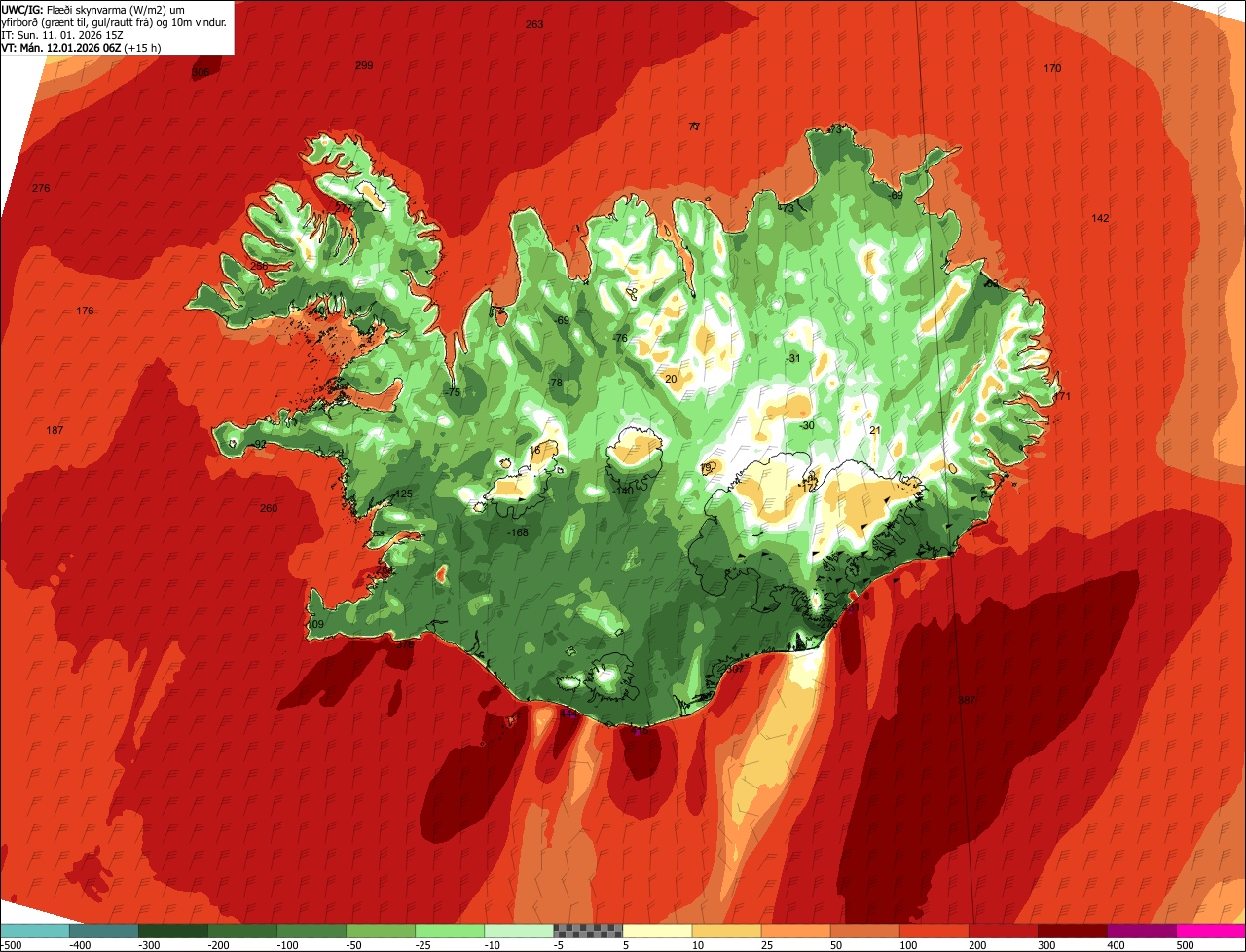The width and height of the screenshot is (1246, 952).
Task: Click the red 200 to 300 legend swatch
Action: (x=1003, y=931)
